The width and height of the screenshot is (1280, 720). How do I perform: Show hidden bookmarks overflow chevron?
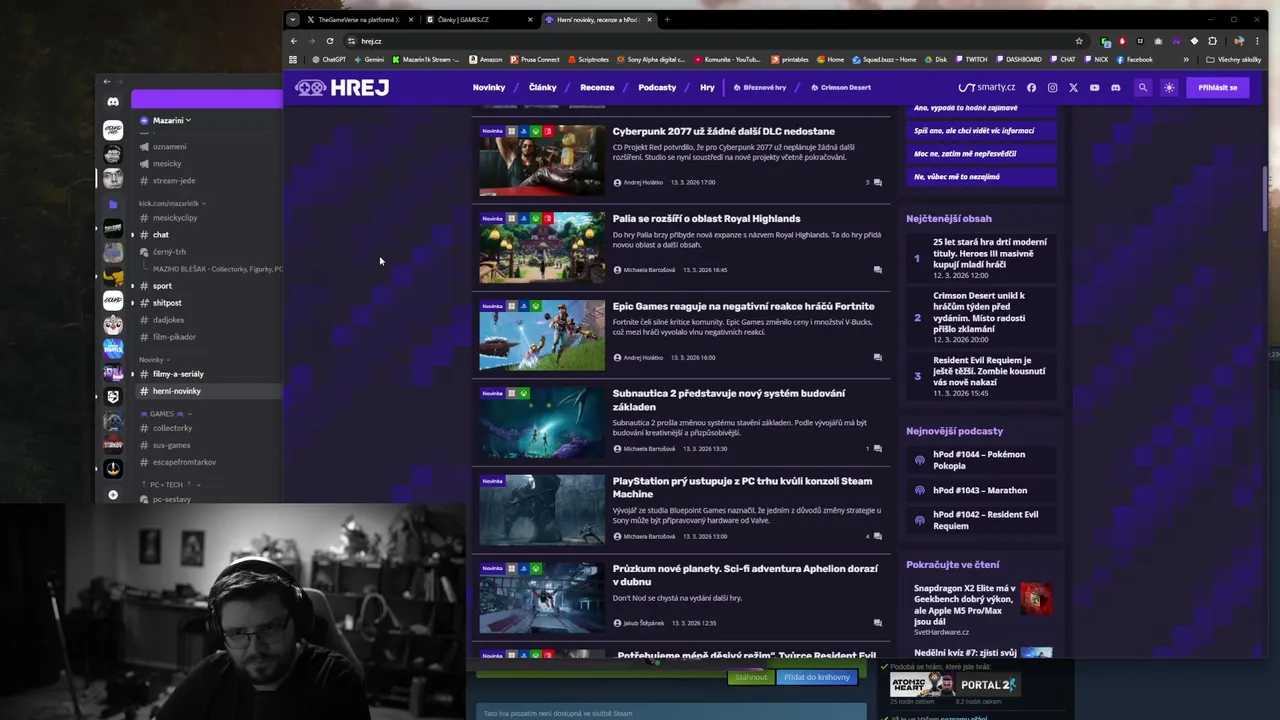coord(1186,59)
